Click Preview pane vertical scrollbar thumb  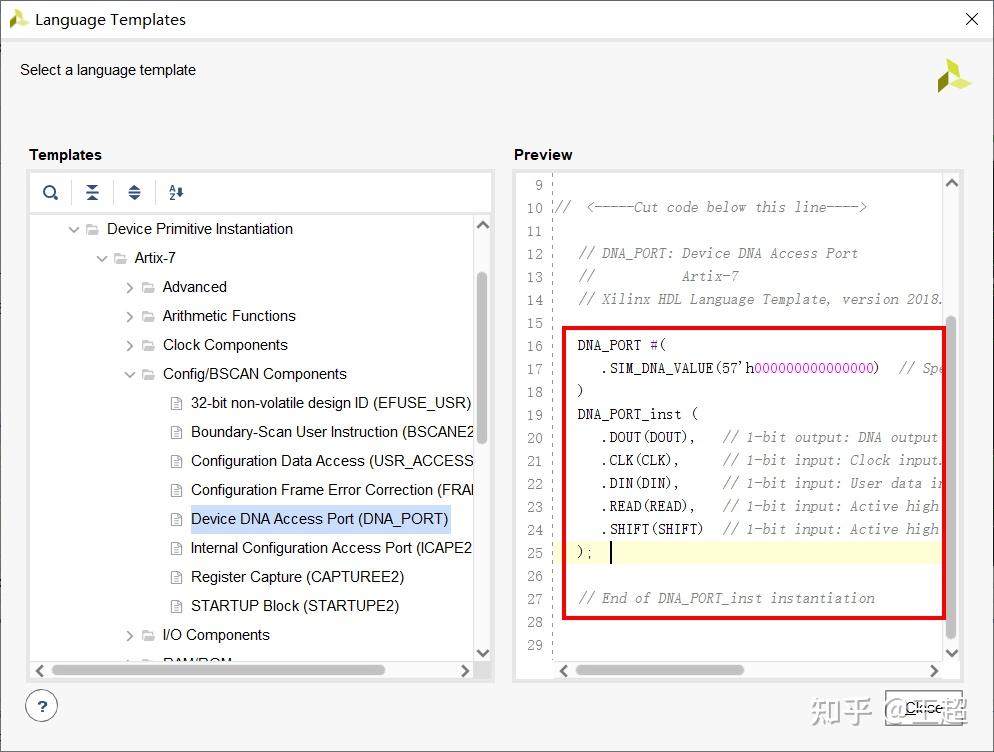(951, 477)
